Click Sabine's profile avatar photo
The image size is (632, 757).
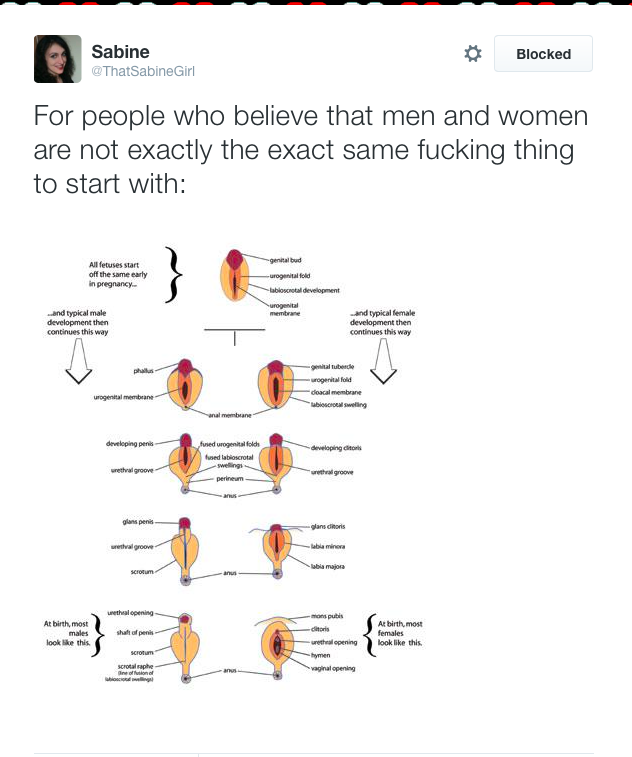click(57, 59)
